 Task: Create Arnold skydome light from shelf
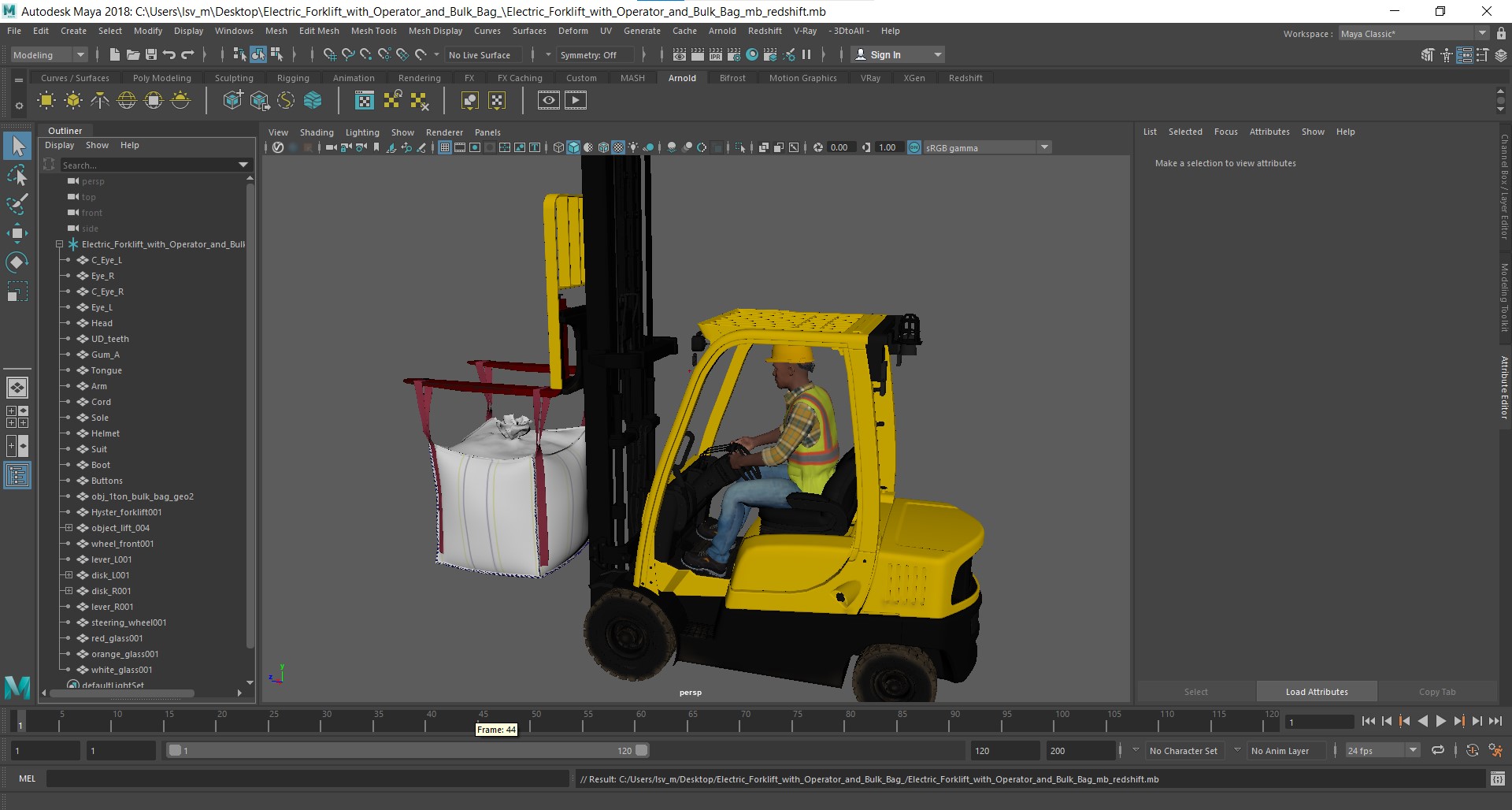pyautogui.click(x=127, y=100)
